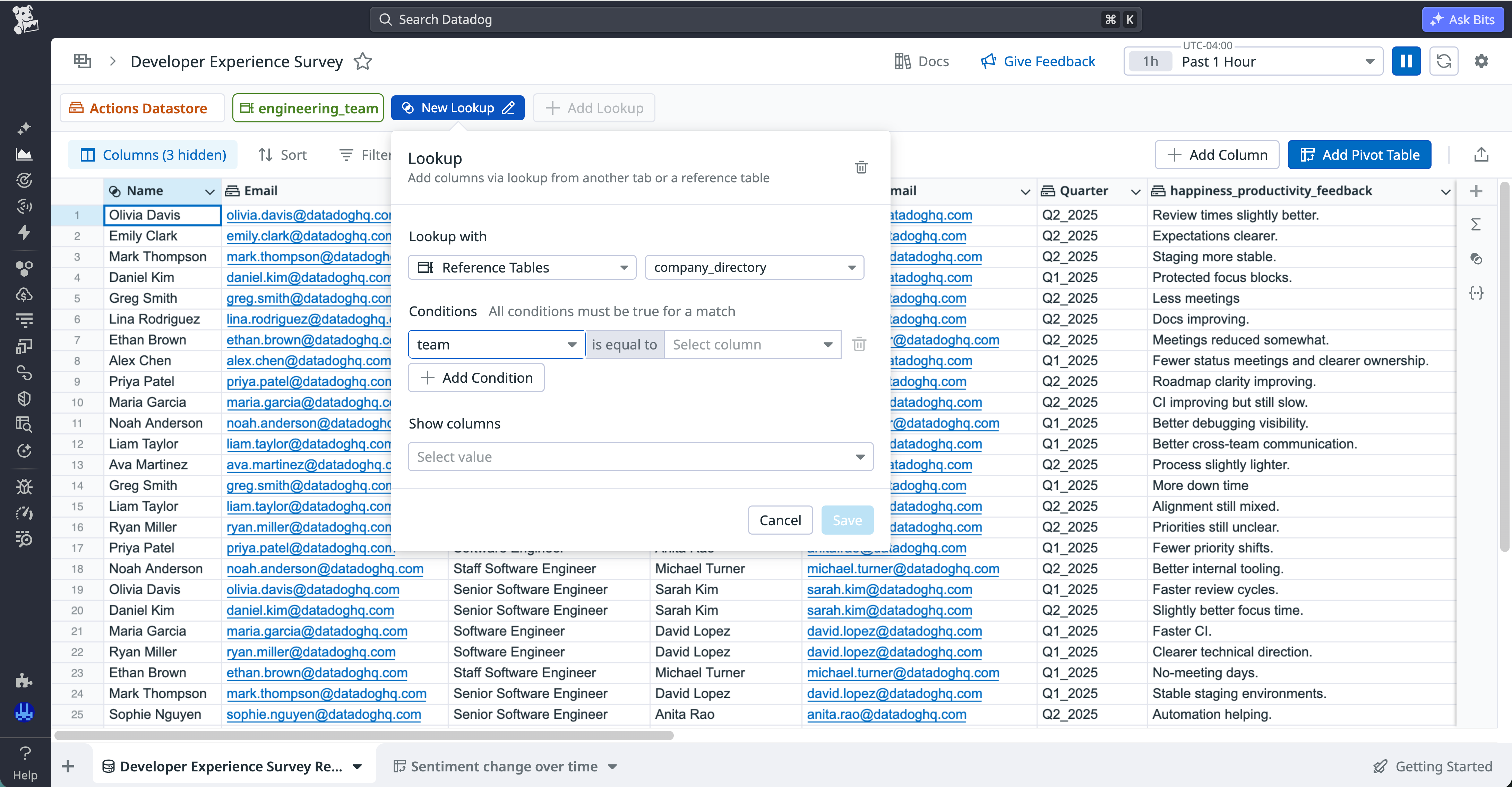
Task: Remove the team condition row
Action: pos(859,345)
